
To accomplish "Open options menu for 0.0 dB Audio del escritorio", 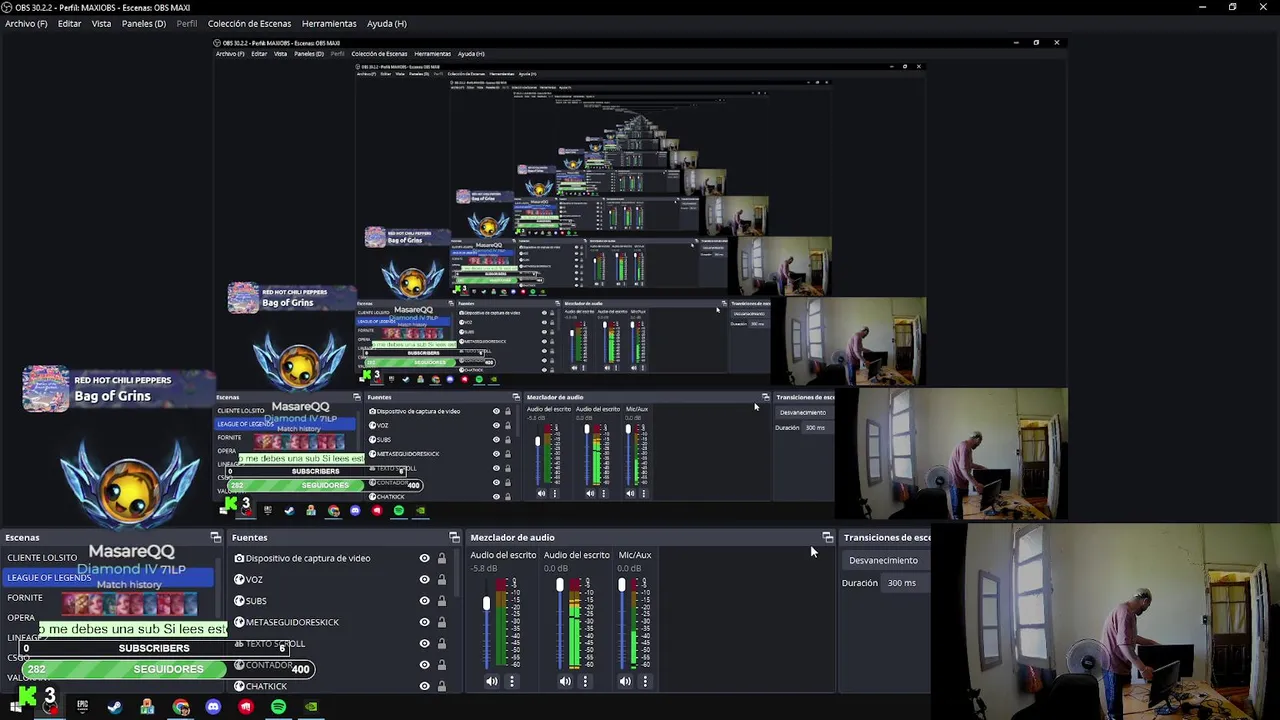I will pyautogui.click(x=585, y=681).
